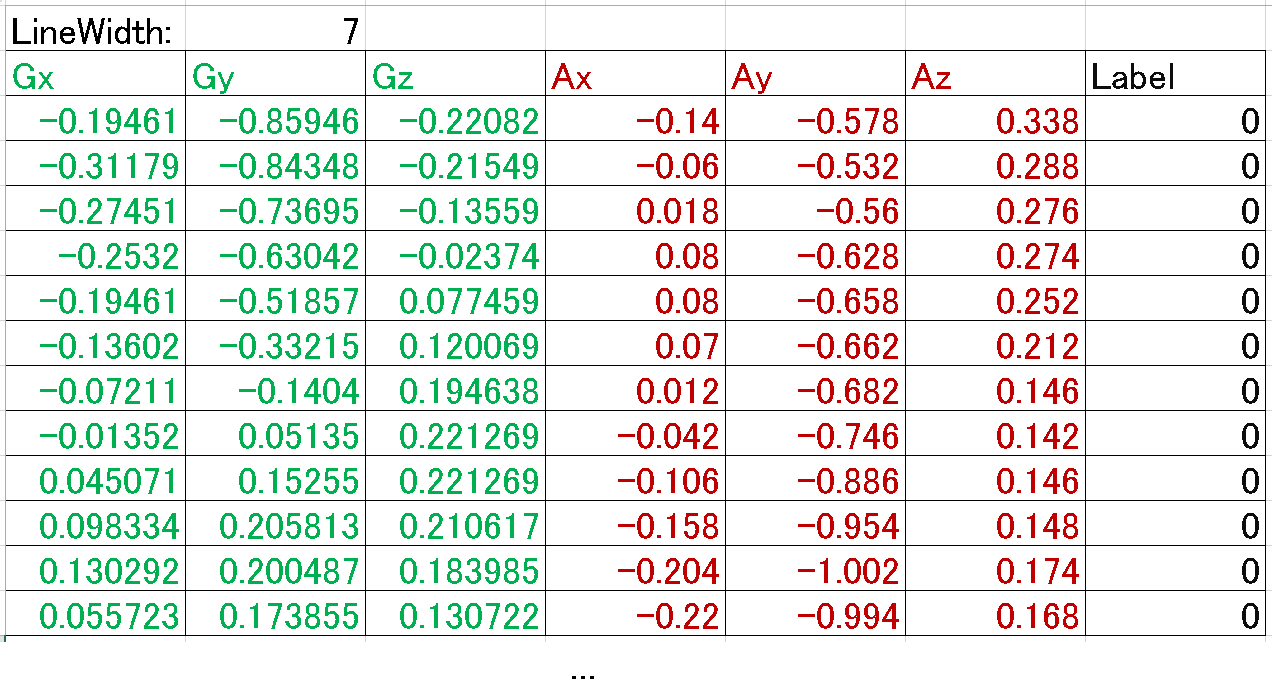Image resolution: width=1272 pixels, height=696 pixels.
Task: Select the Label column header cell
Action: [x=1175, y=77]
